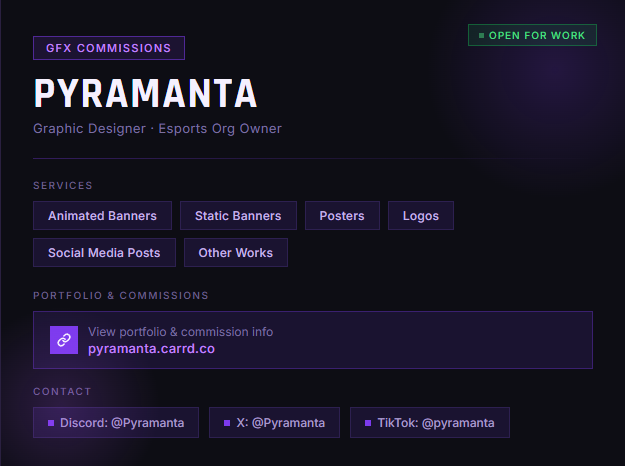Click the purple chain-link icon
The image size is (625, 466).
point(64,340)
